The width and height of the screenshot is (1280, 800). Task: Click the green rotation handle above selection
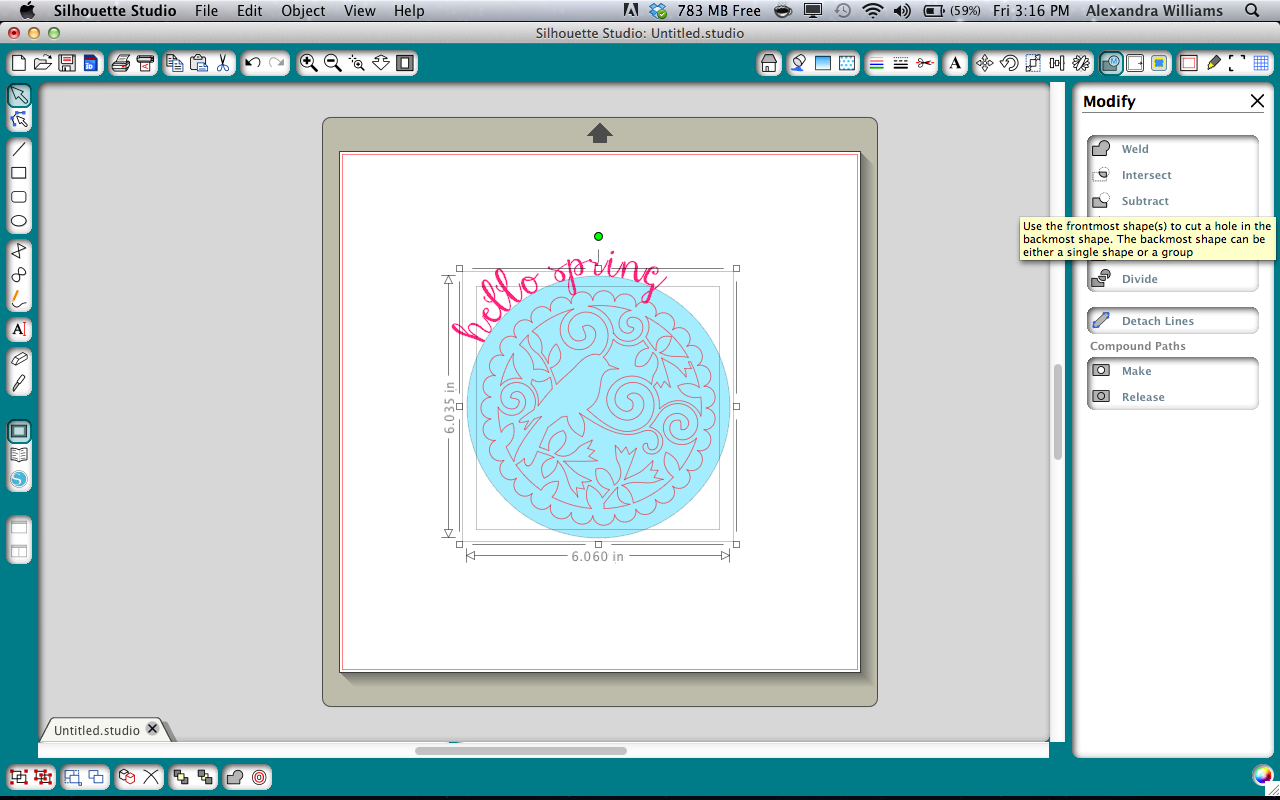pos(598,236)
